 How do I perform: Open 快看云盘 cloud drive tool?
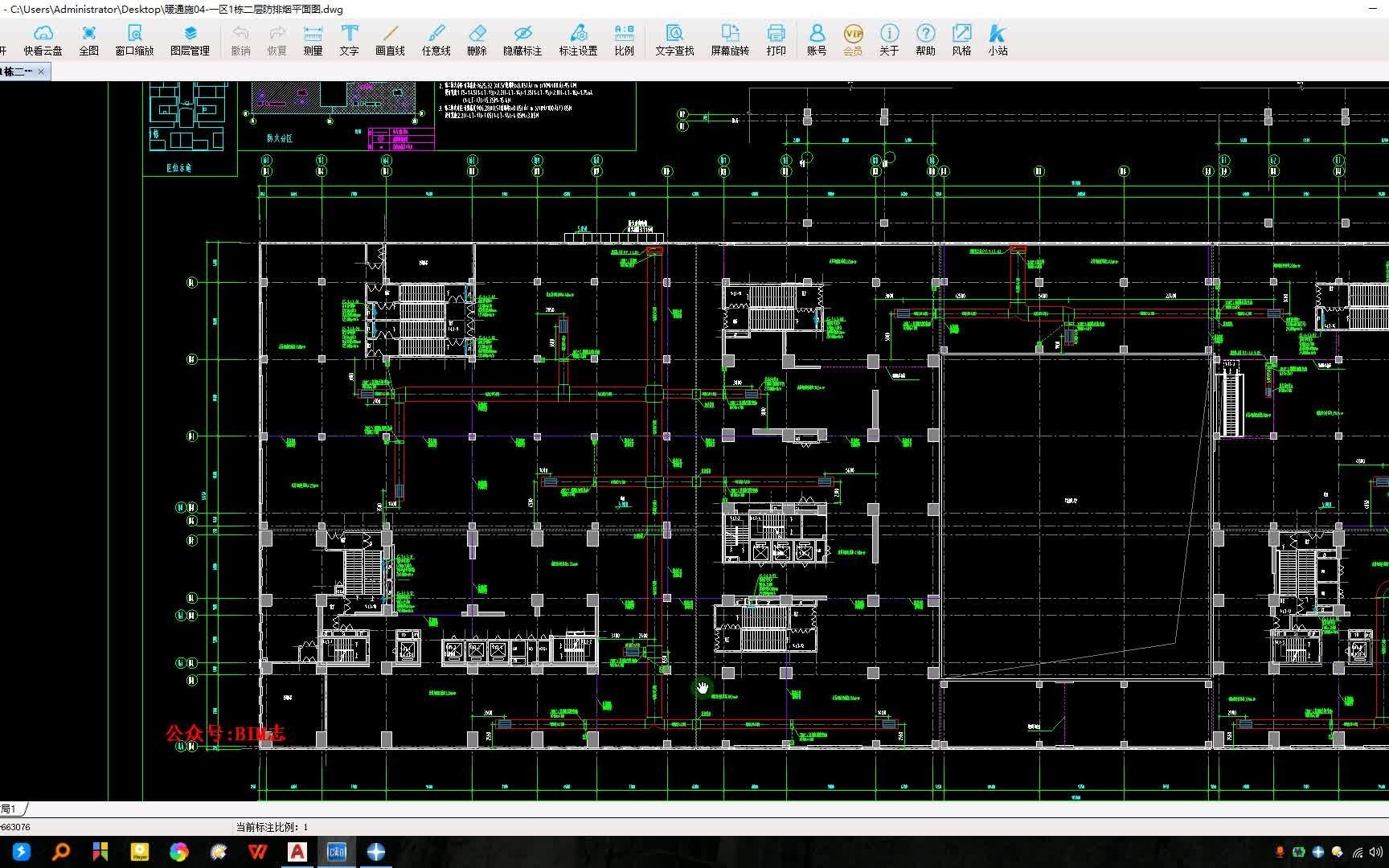click(43, 39)
